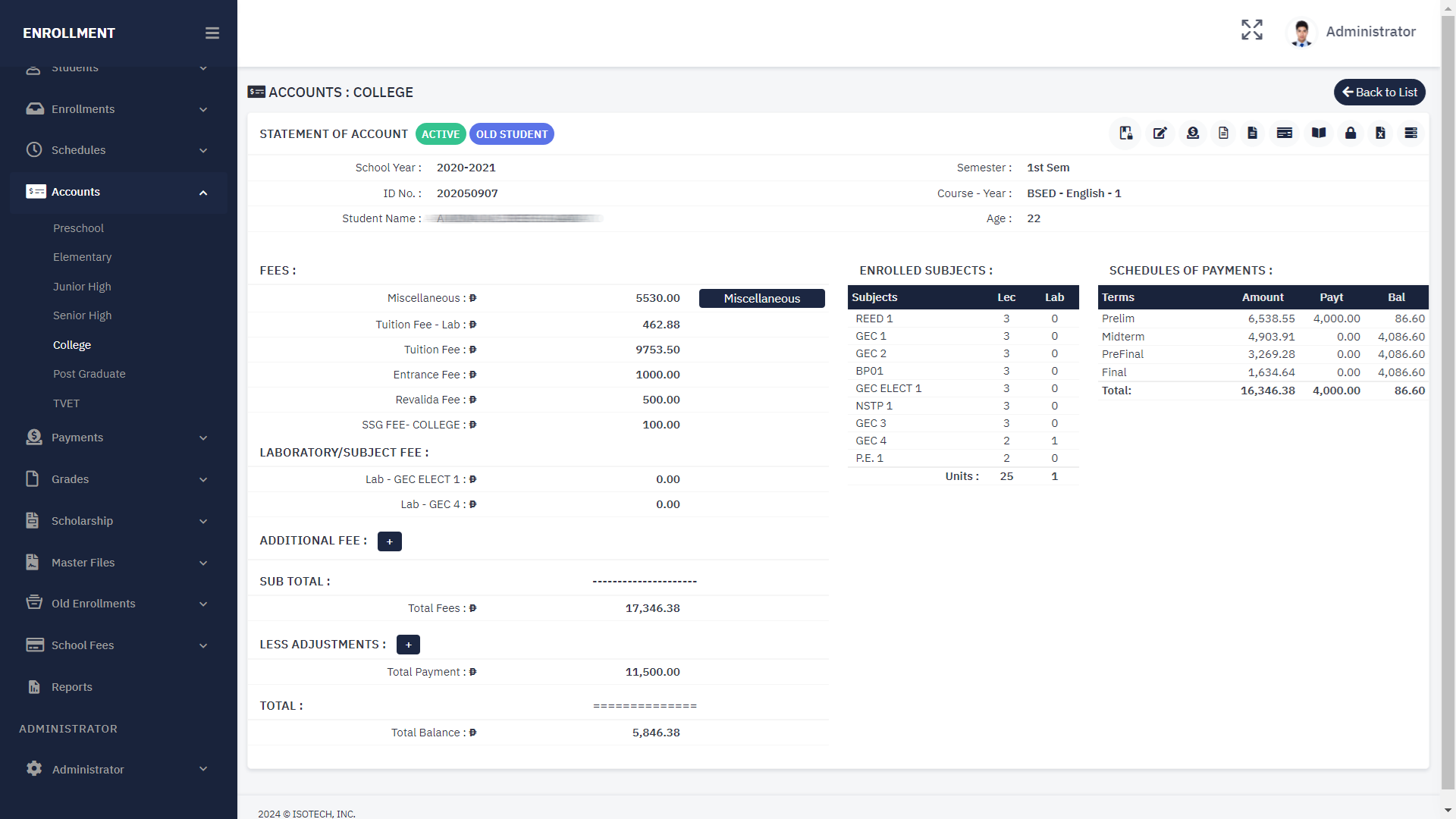This screenshot has height=819, width=1456.
Task: Click the Back to List button
Action: [x=1379, y=93]
